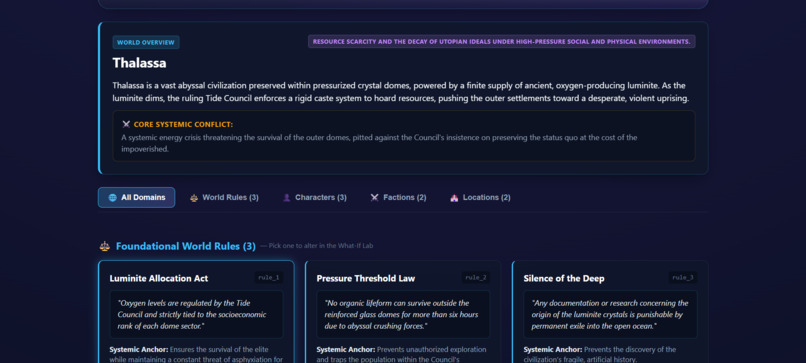Click the Foundational World Rules (3) heading
806x363 pixels.
tap(186, 246)
